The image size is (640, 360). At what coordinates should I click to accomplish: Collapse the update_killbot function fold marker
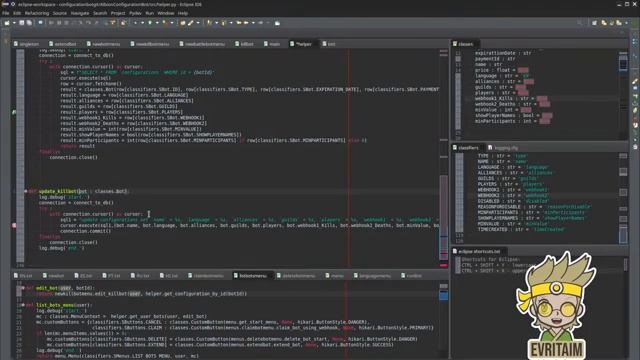coord(25,191)
